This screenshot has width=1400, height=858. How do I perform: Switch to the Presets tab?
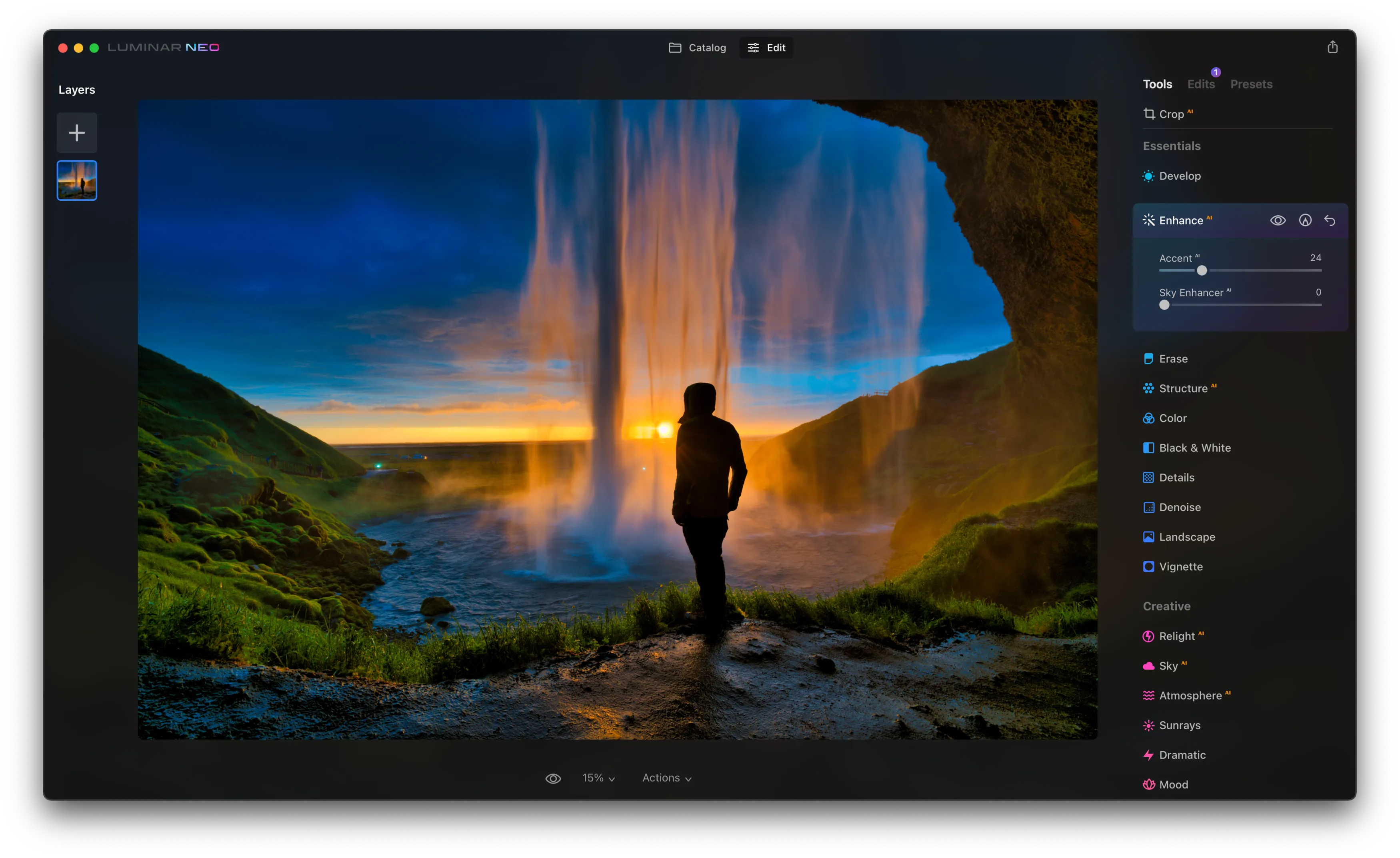[x=1251, y=84]
